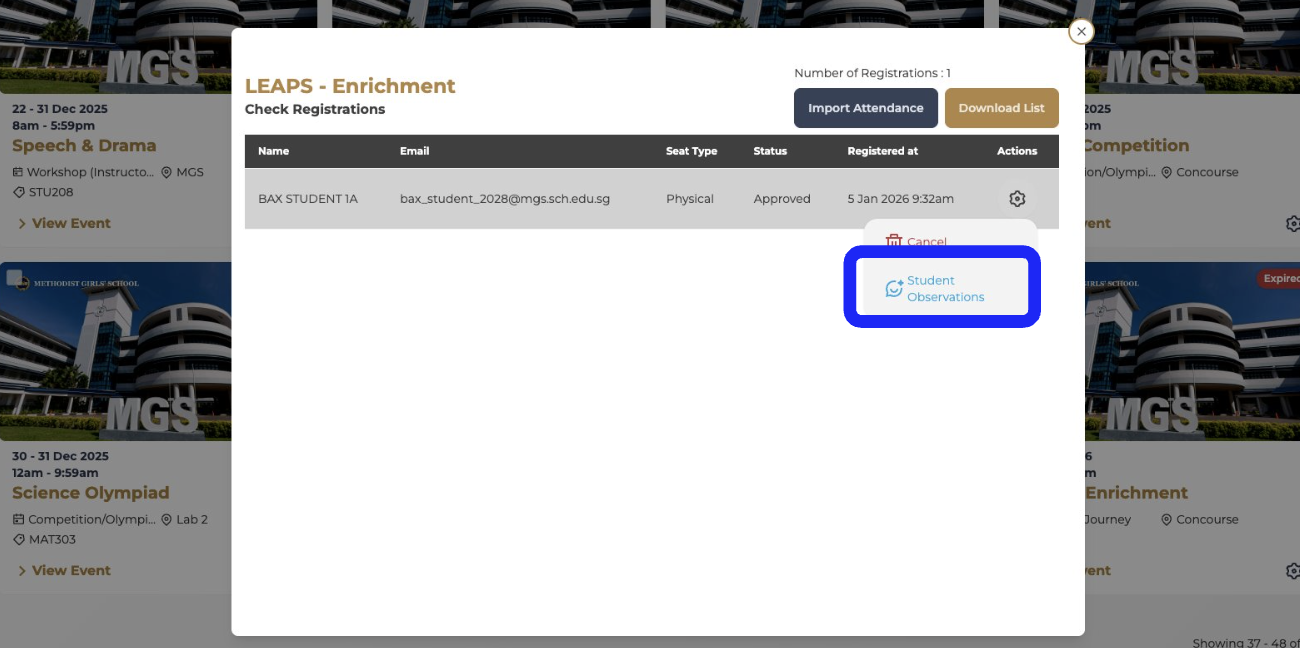The height and width of the screenshot is (648, 1300).
Task: Expand View Event under Speech & Drama
Action: pos(63,223)
